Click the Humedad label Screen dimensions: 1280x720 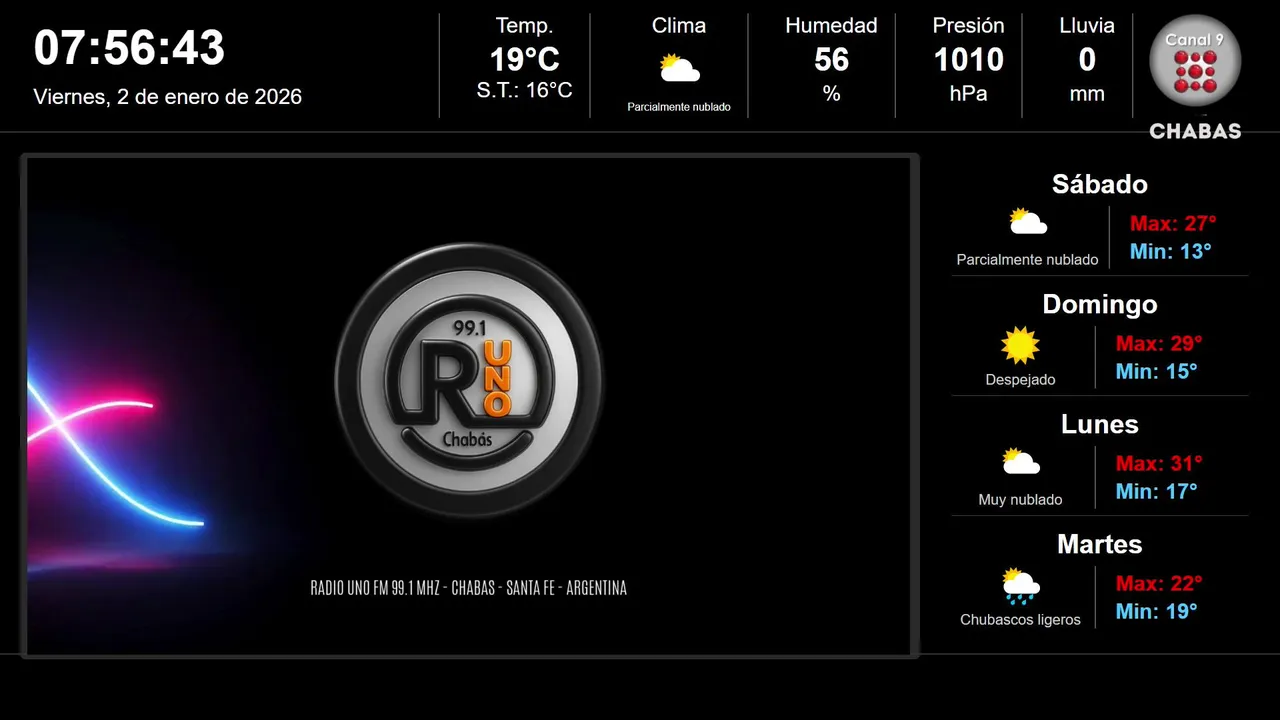click(x=831, y=26)
